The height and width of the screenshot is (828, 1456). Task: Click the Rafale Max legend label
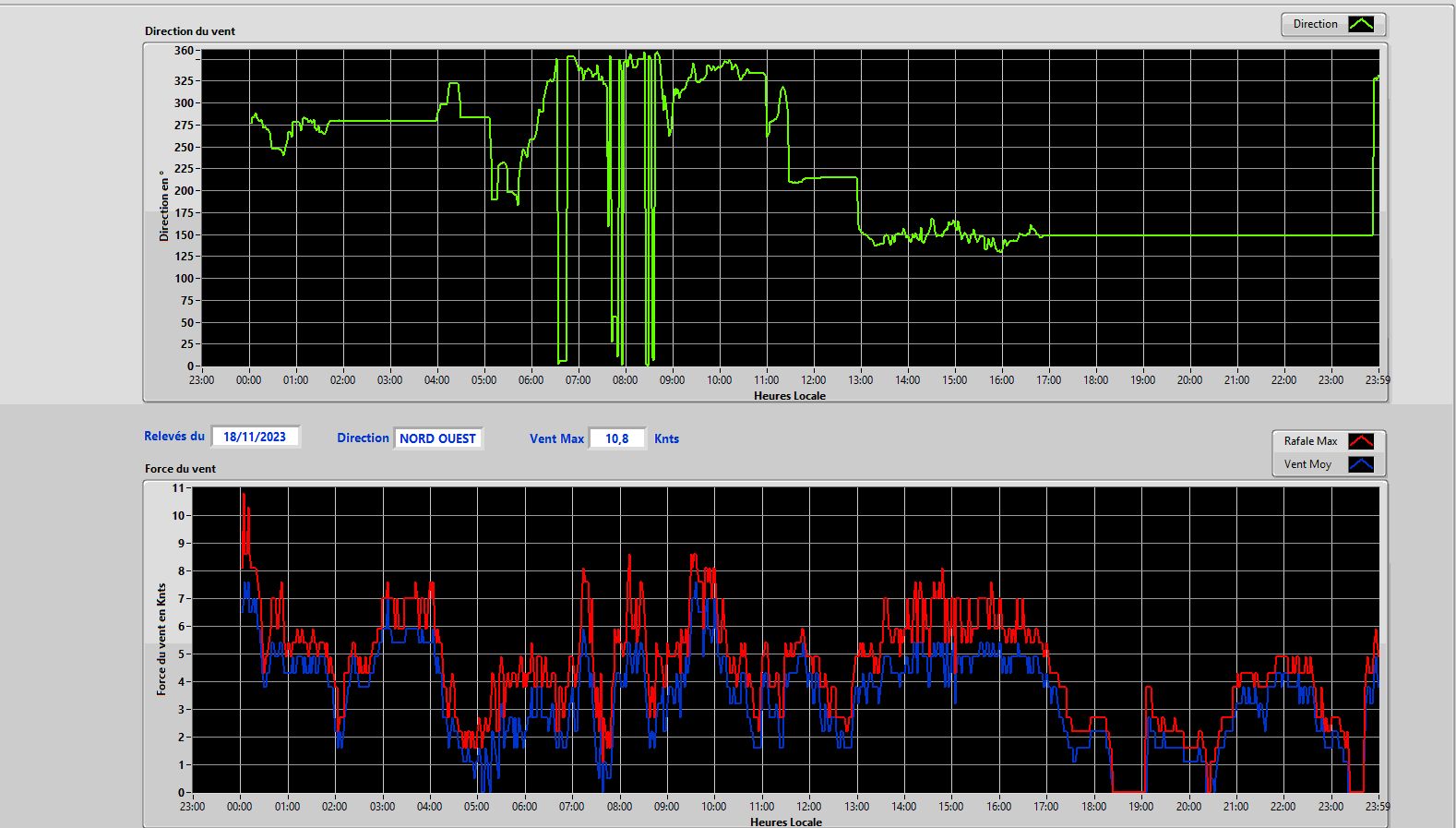(x=1310, y=441)
